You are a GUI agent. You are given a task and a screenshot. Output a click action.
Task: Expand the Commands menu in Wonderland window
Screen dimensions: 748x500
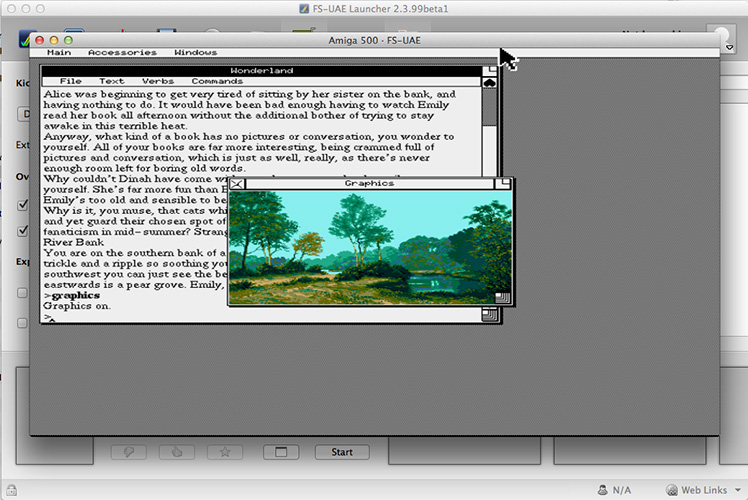pyautogui.click(x=217, y=81)
